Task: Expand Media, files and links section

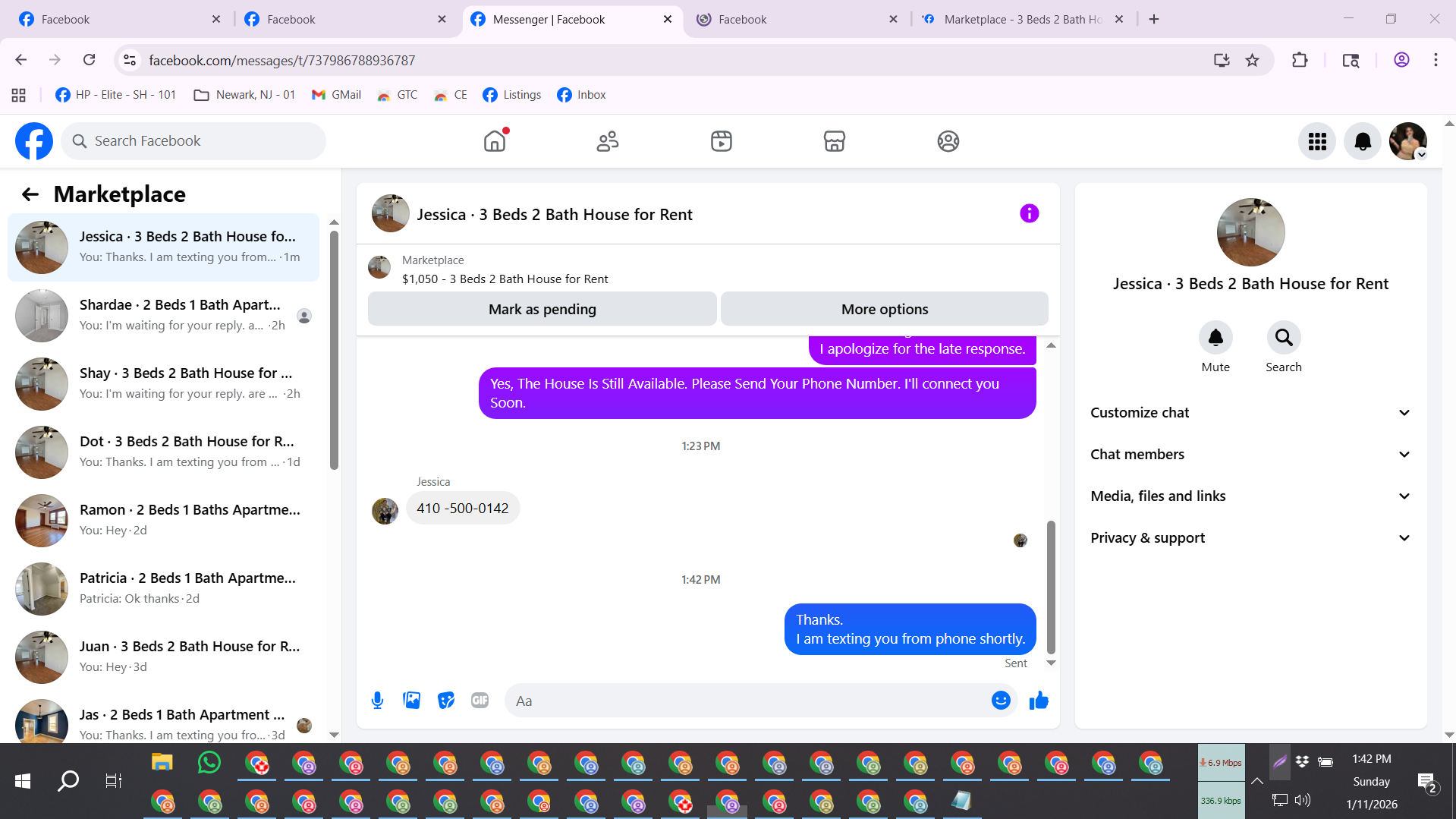Action: 1250,496
